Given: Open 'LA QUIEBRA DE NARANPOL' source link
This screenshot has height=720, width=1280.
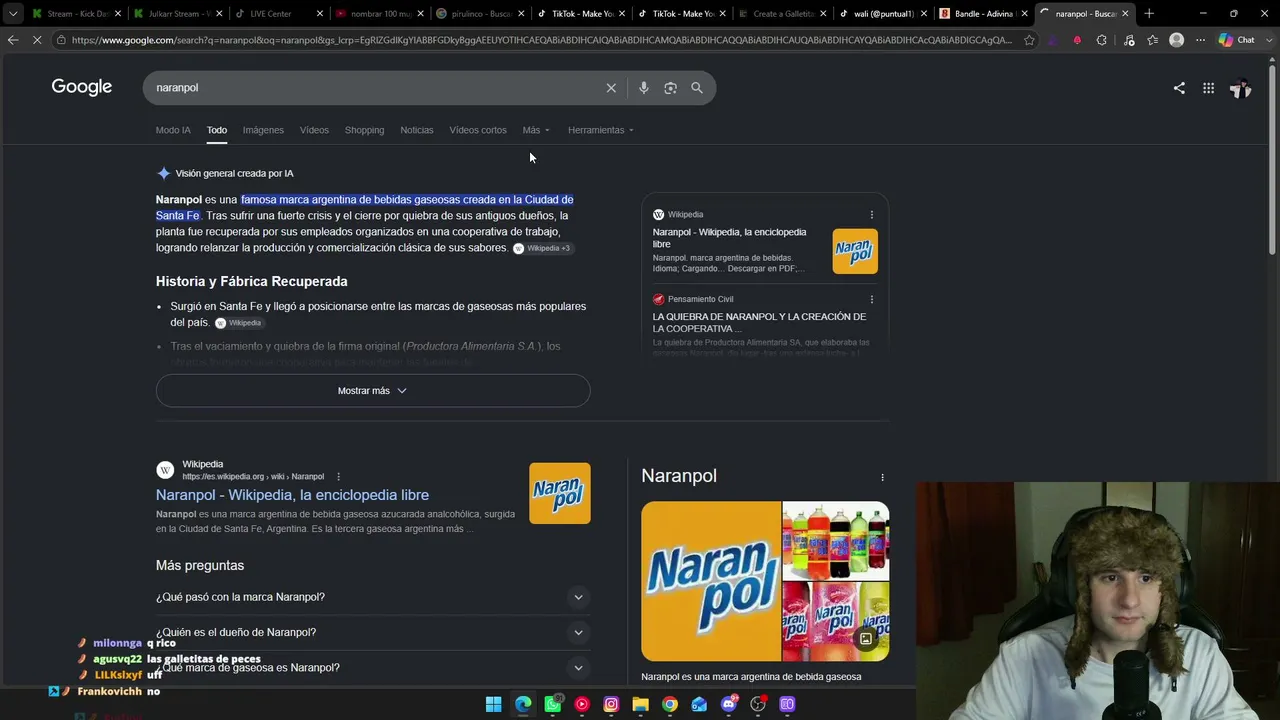Looking at the screenshot, I should (x=759, y=322).
